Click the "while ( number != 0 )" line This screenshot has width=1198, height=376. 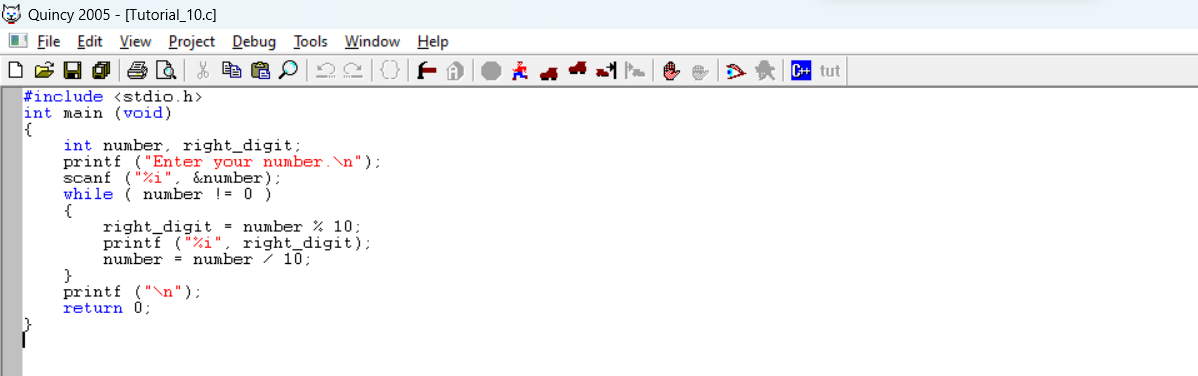167,194
